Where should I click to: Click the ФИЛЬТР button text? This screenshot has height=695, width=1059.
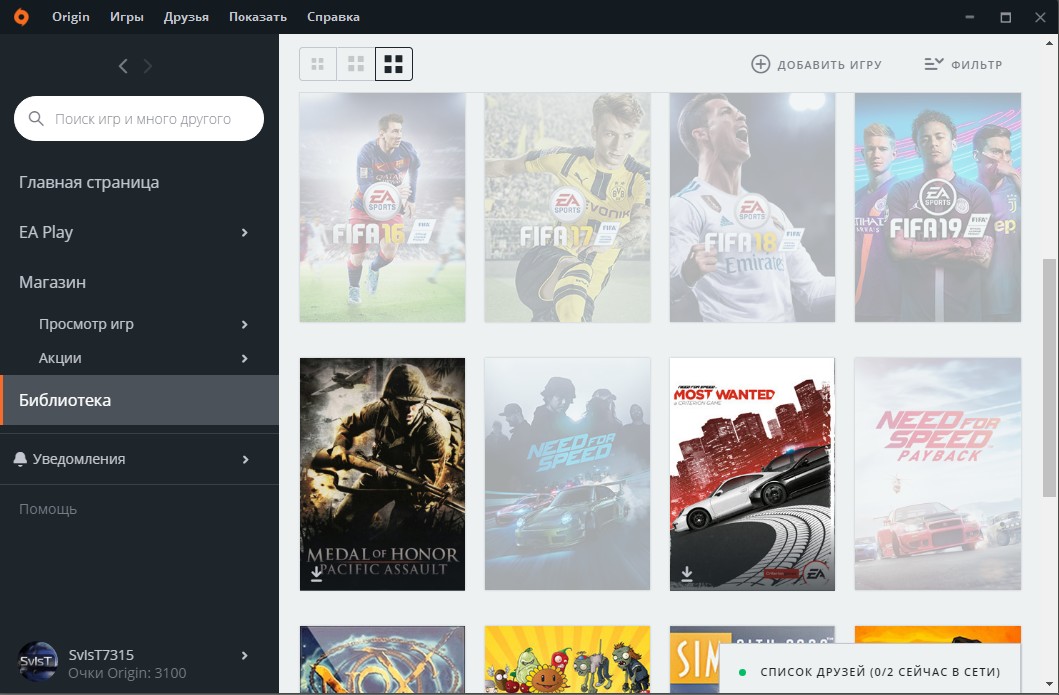coord(977,65)
